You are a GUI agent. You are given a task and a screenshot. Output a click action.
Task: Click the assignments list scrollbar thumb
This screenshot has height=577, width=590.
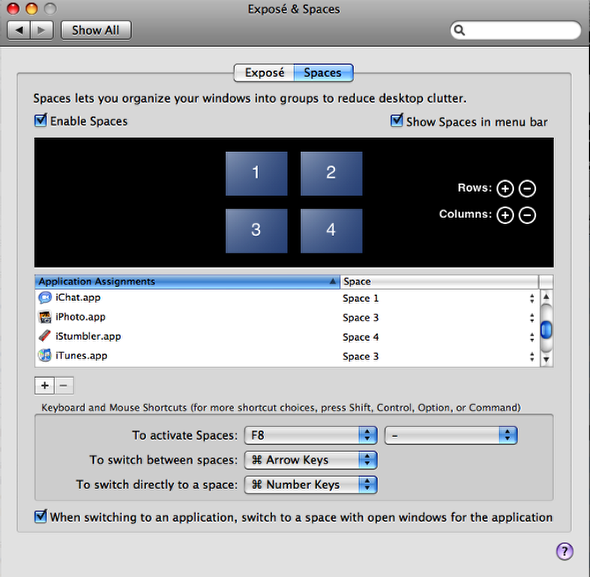click(x=546, y=330)
